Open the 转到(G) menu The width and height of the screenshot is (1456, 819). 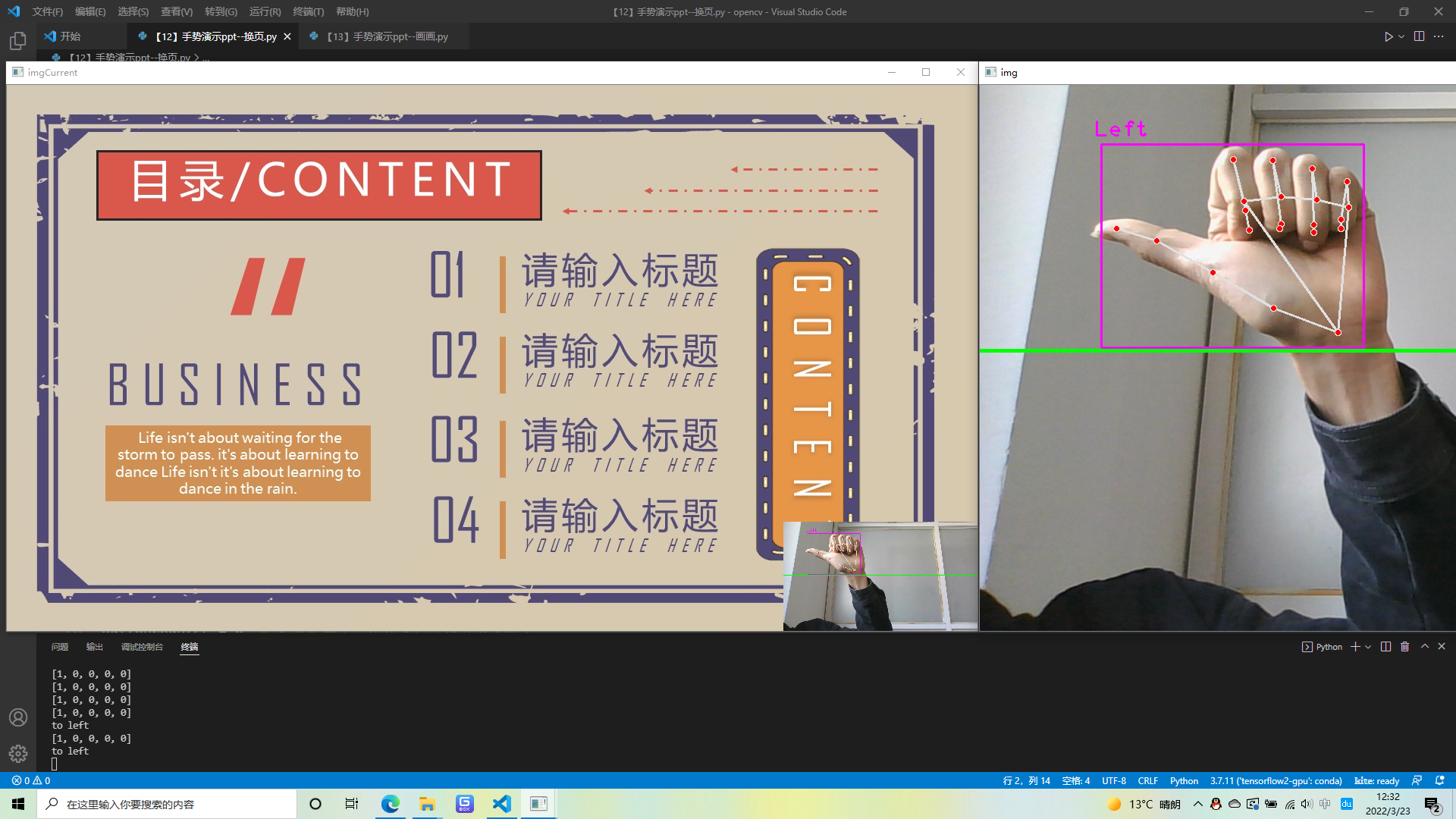point(221,11)
